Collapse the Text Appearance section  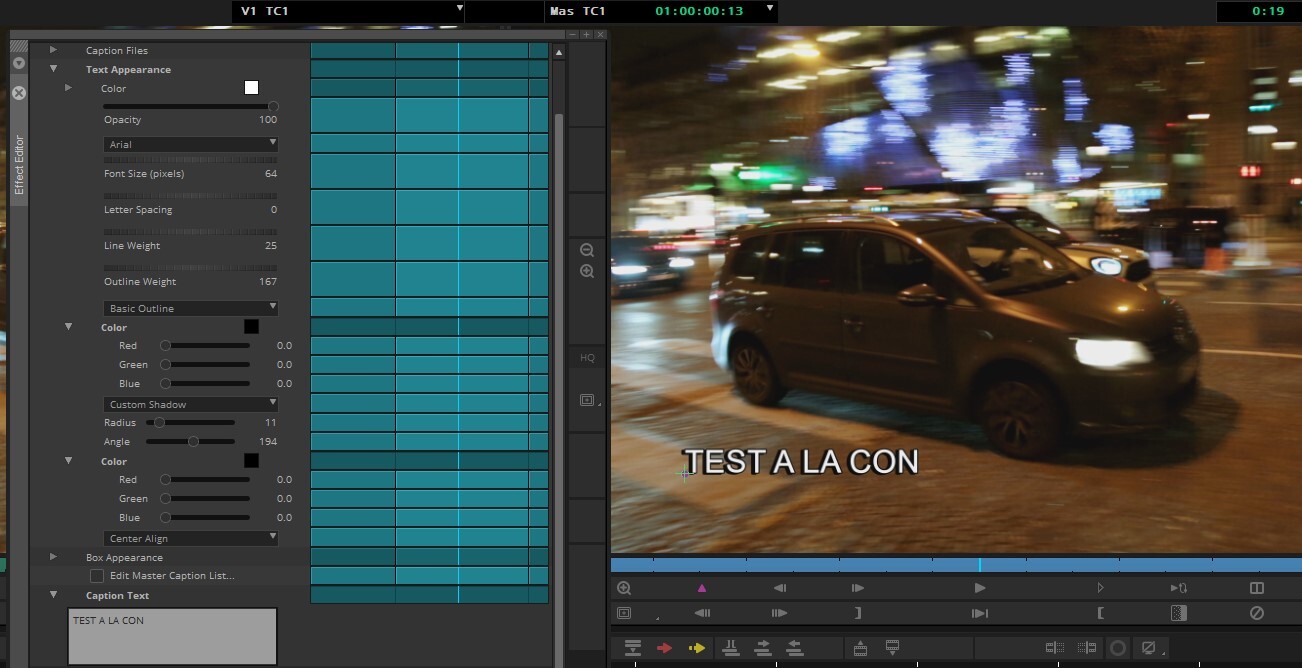pyautogui.click(x=53, y=69)
